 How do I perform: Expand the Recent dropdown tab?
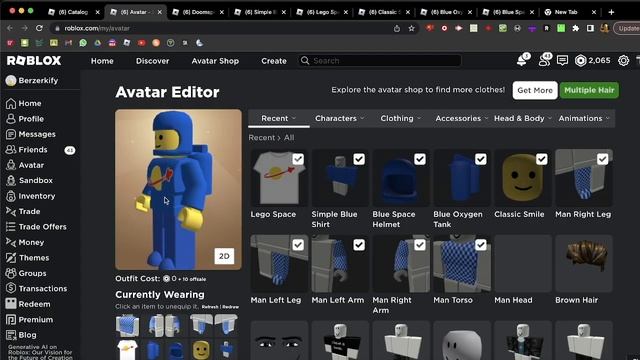(278, 118)
